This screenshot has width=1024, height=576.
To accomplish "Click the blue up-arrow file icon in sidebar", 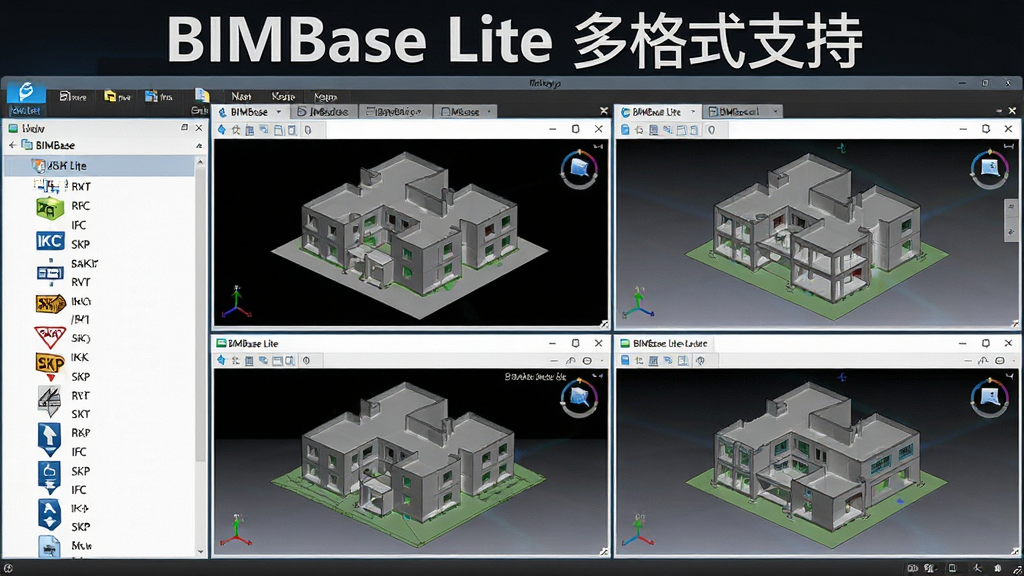I will pos(50,440).
